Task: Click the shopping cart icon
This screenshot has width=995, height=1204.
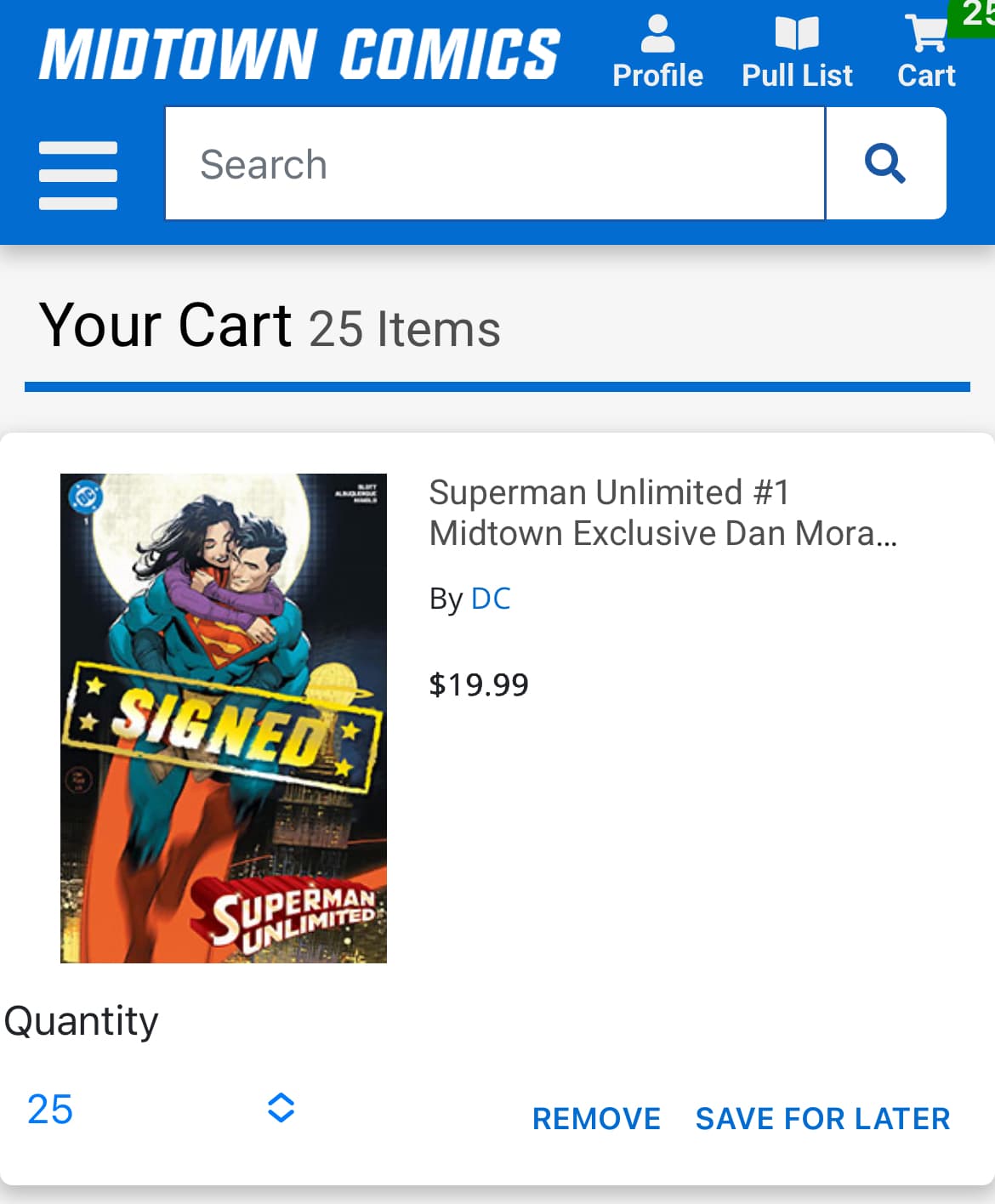Action: tap(925, 34)
